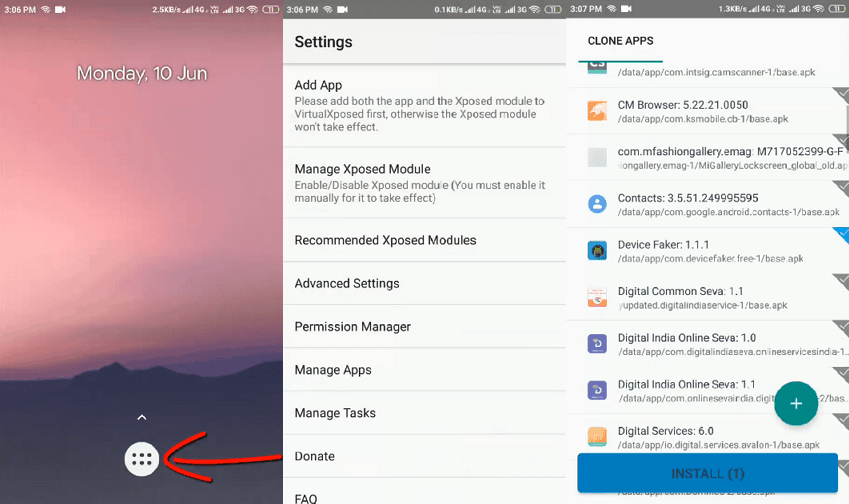Tap the Contacts app icon
The height and width of the screenshot is (504, 849).
point(597,204)
